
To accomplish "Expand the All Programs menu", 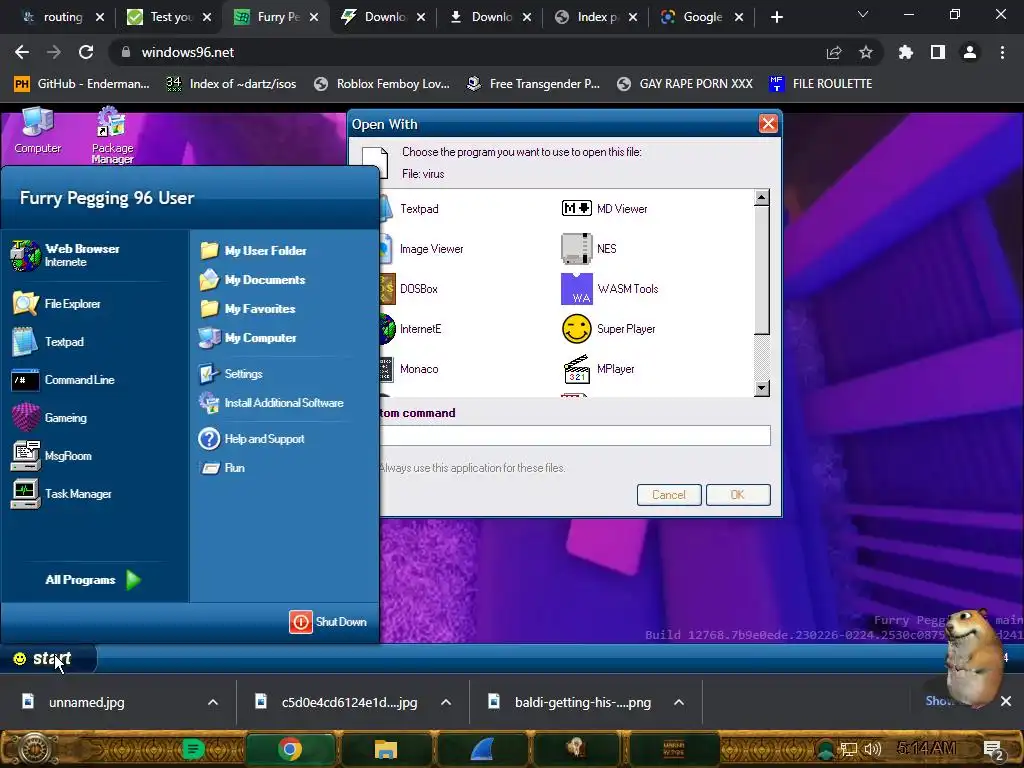I will click(x=93, y=580).
